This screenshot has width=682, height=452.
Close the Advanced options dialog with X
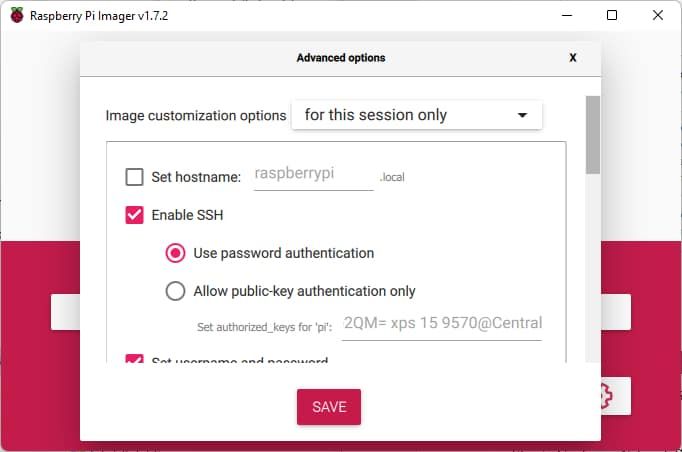coord(573,58)
